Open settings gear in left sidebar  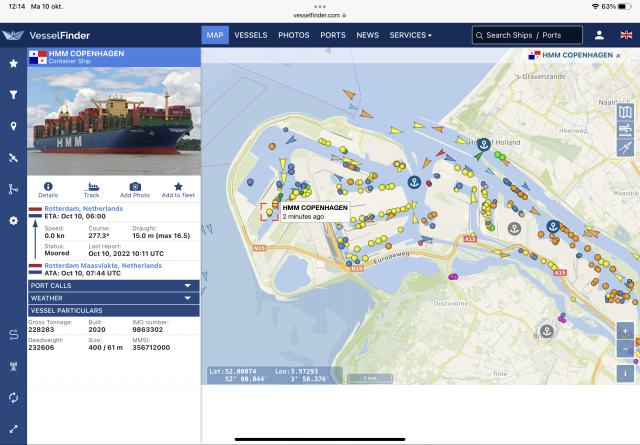pyautogui.click(x=13, y=221)
